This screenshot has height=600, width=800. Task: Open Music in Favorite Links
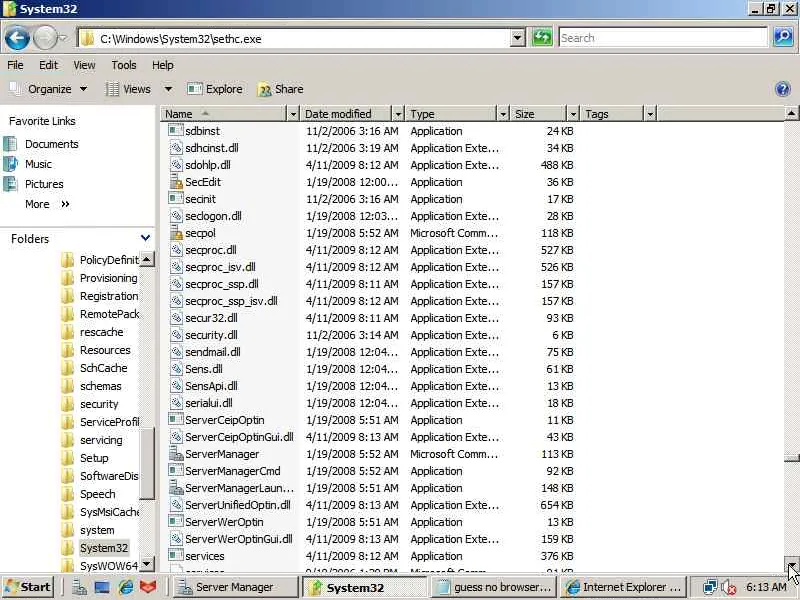click(x=38, y=164)
